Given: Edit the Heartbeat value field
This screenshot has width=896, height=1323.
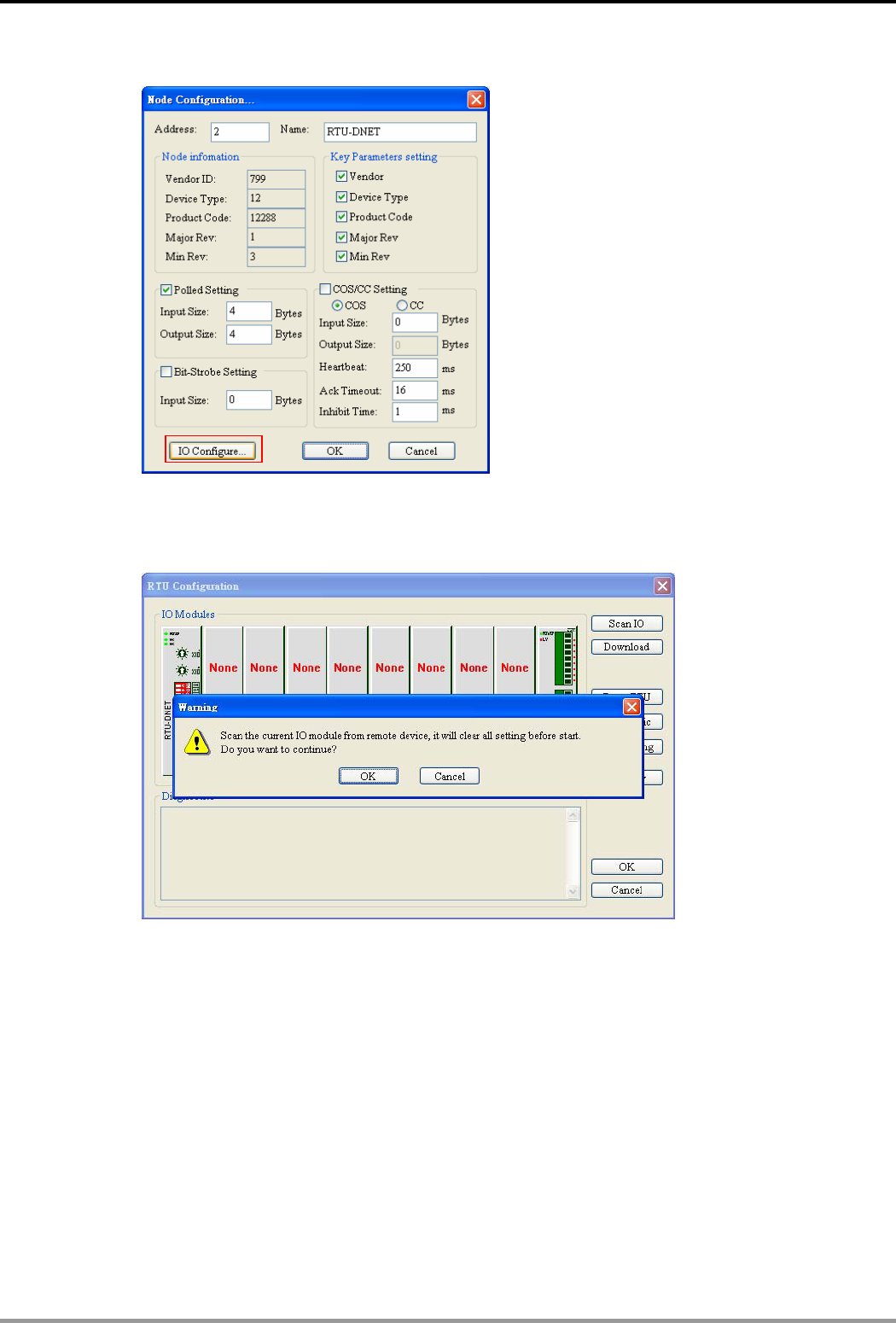Looking at the screenshot, I should pos(414,368).
